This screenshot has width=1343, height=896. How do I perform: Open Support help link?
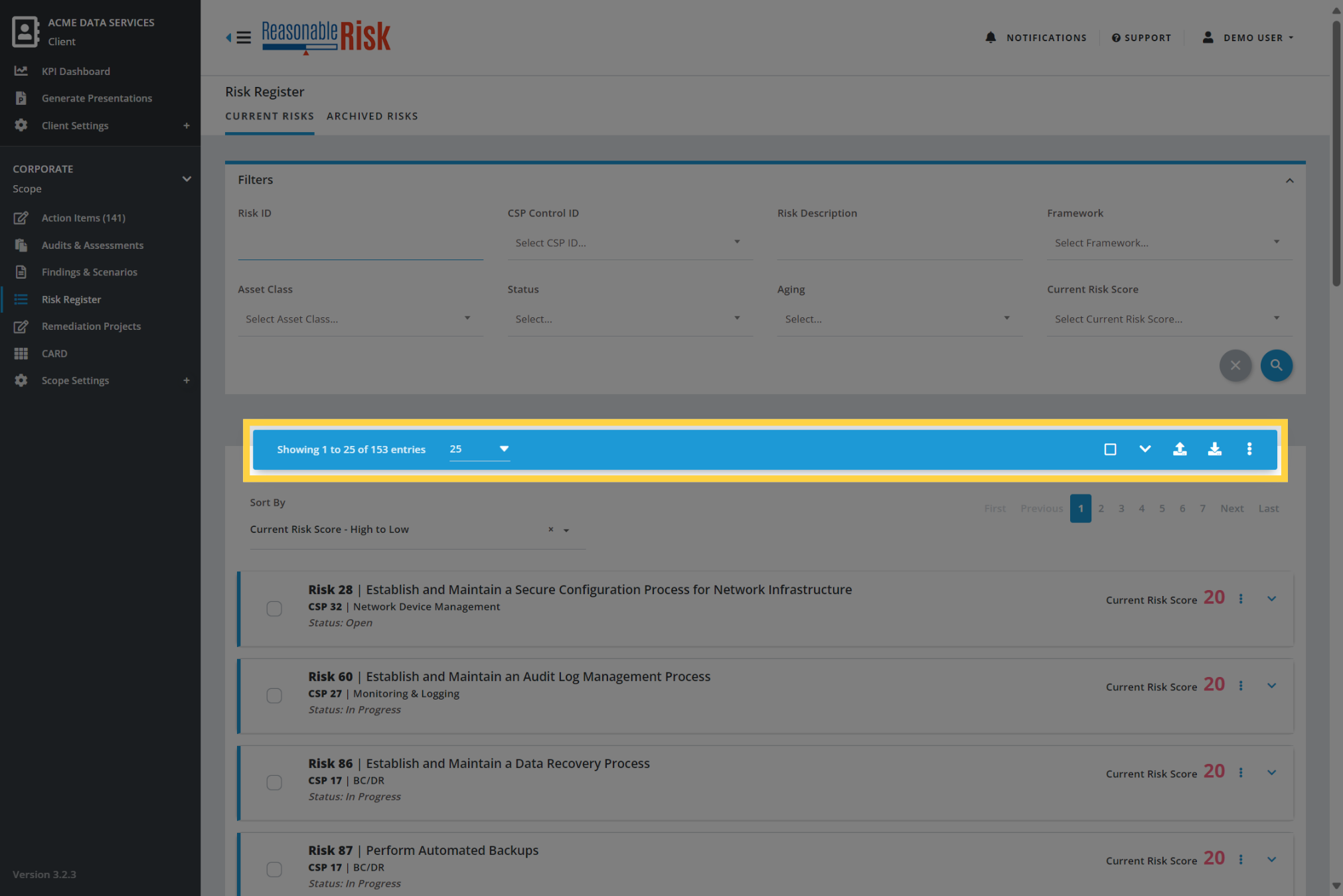tap(1141, 38)
